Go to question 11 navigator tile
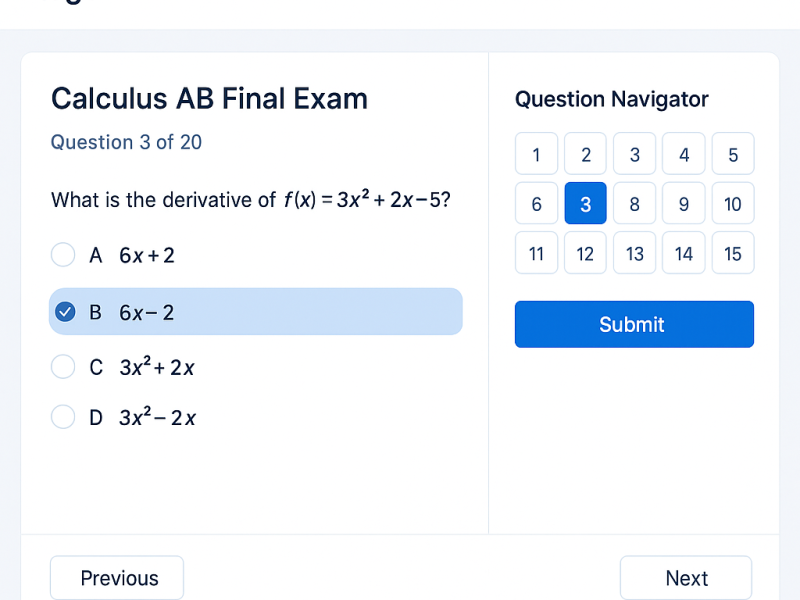This screenshot has height=600, width=800. pyautogui.click(x=537, y=253)
